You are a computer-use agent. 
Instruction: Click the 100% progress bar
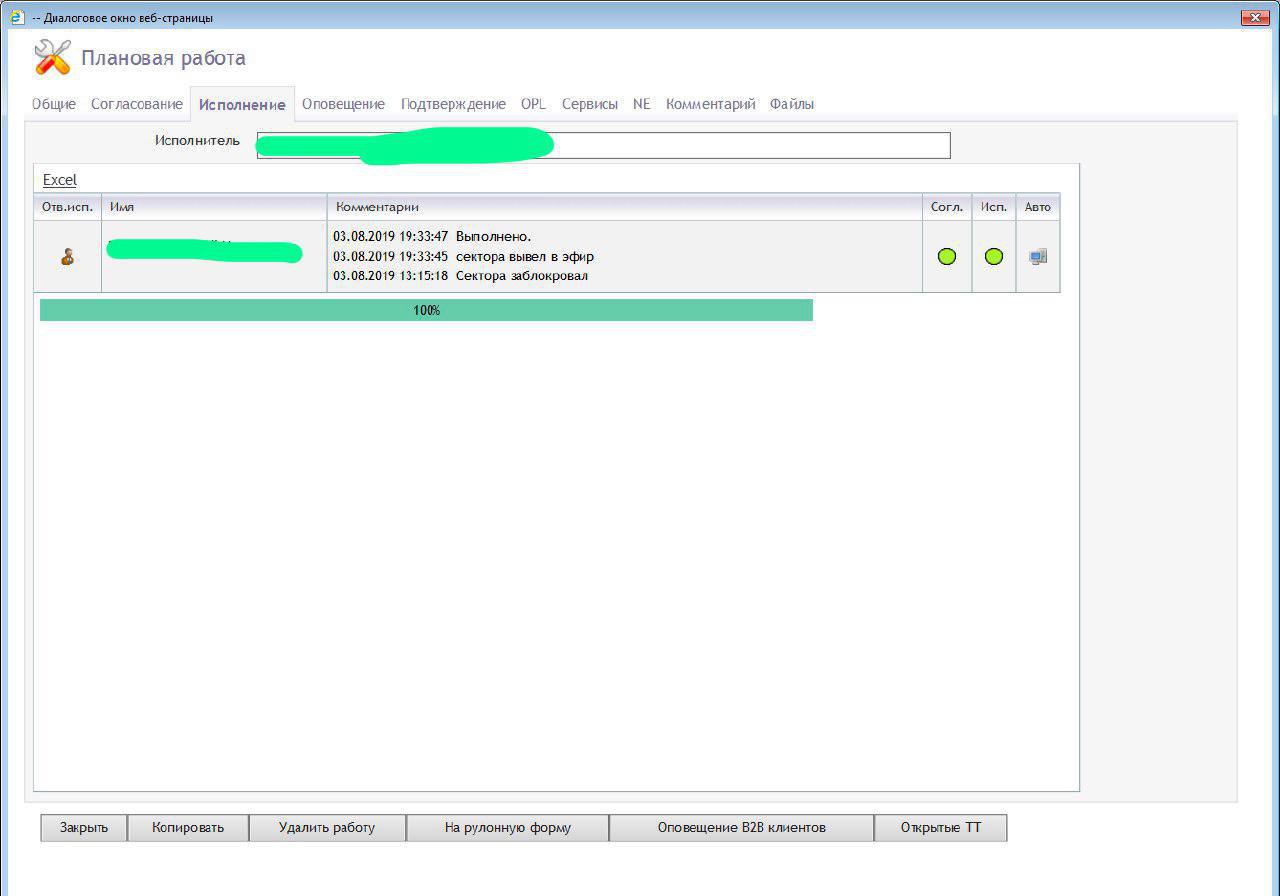point(426,310)
